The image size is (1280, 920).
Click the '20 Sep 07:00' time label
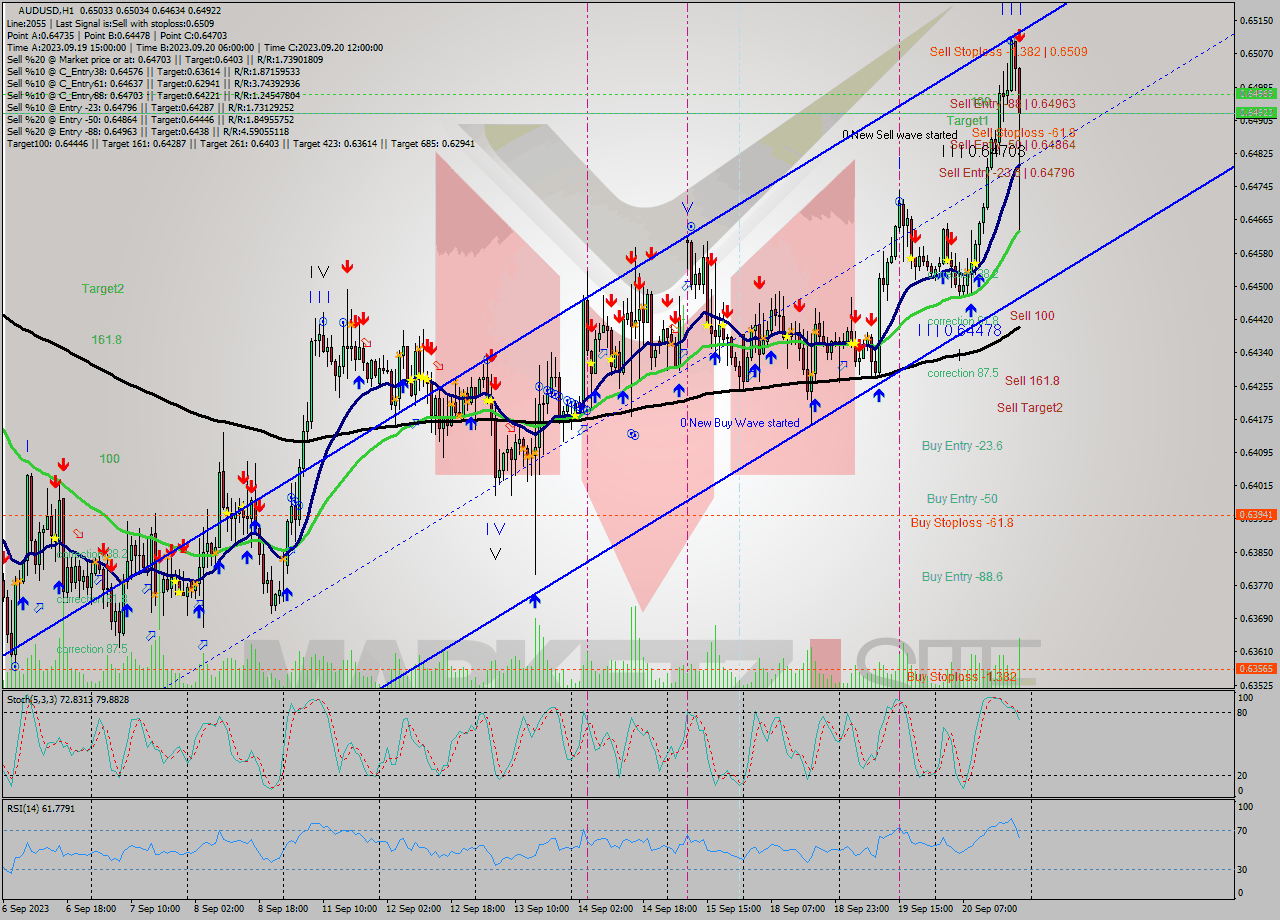989,909
